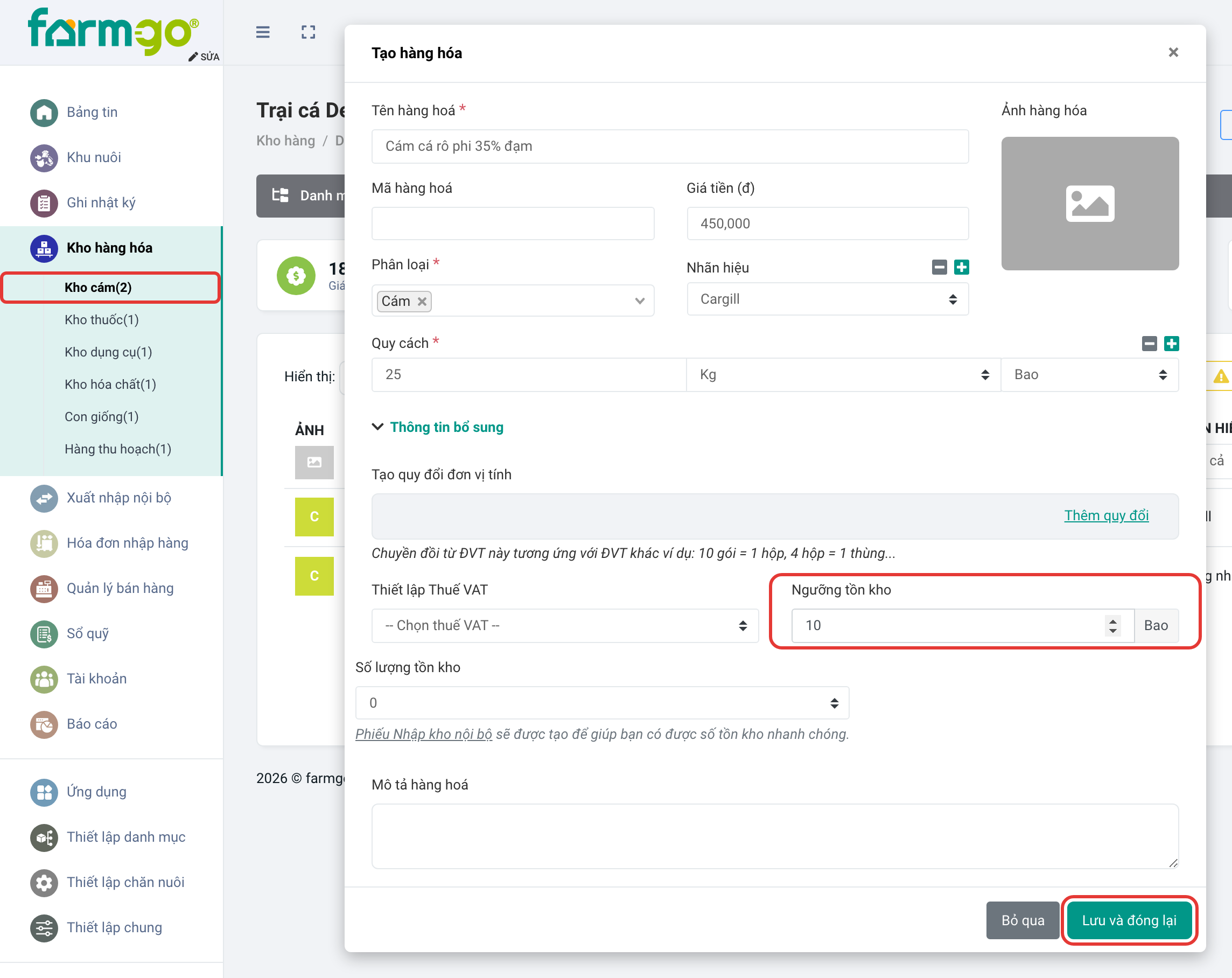
Task: Add a new Nhãn hiệu with plus icon
Action: point(961,267)
